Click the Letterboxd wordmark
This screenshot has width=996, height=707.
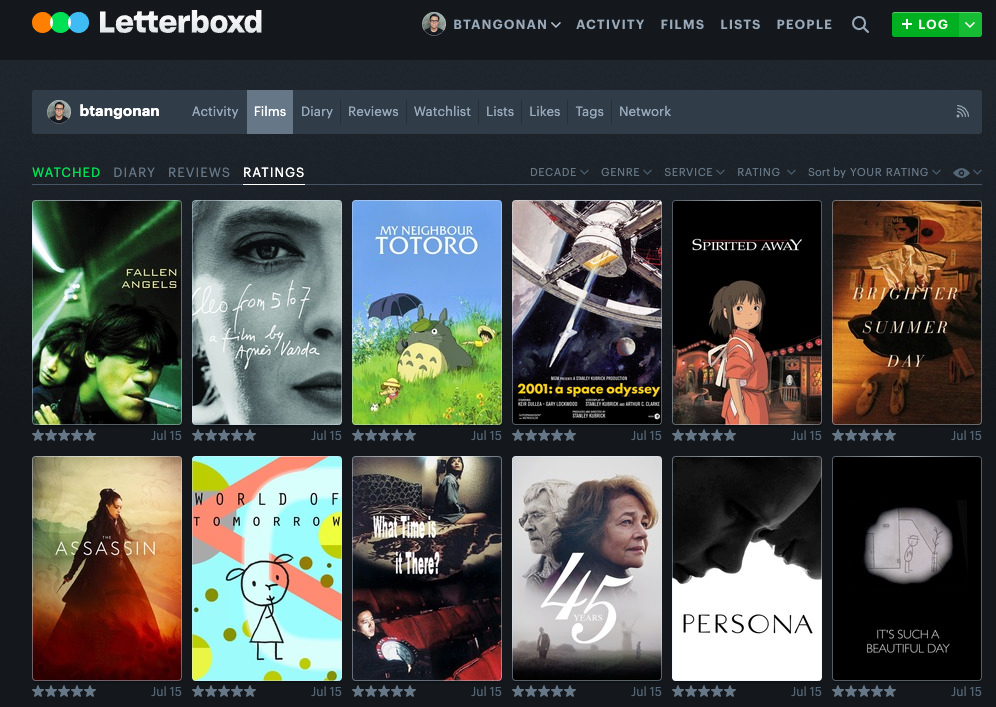point(180,23)
